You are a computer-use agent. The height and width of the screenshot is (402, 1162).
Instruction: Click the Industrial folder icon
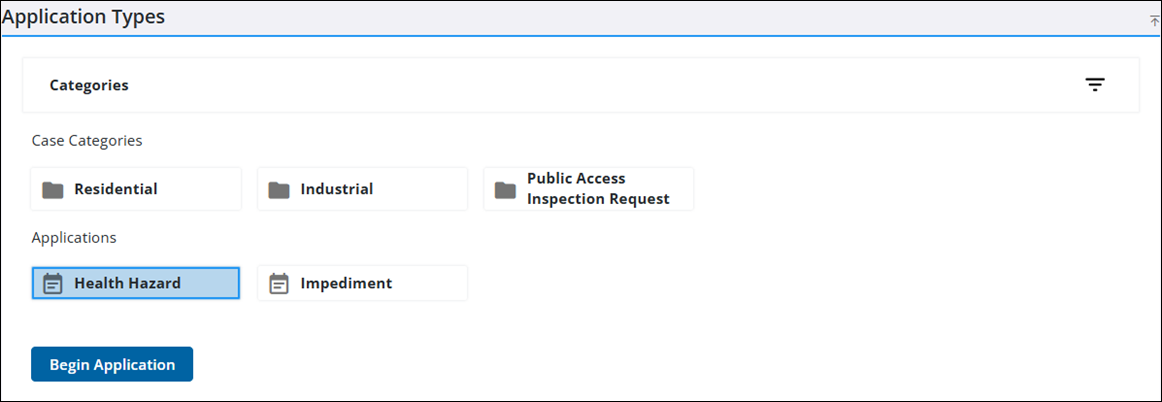pyautogui.click(x=279, y=189)
